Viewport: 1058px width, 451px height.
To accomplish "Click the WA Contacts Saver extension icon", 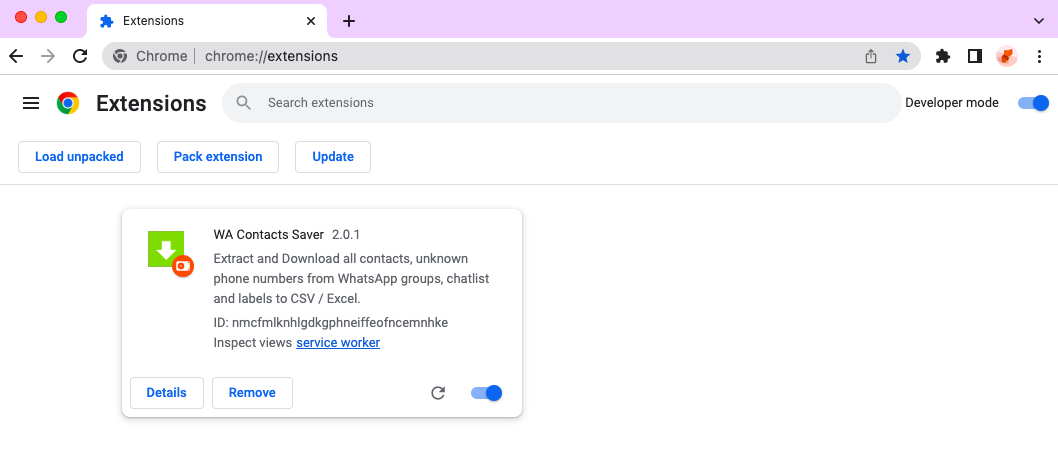I will coord(171,253).
